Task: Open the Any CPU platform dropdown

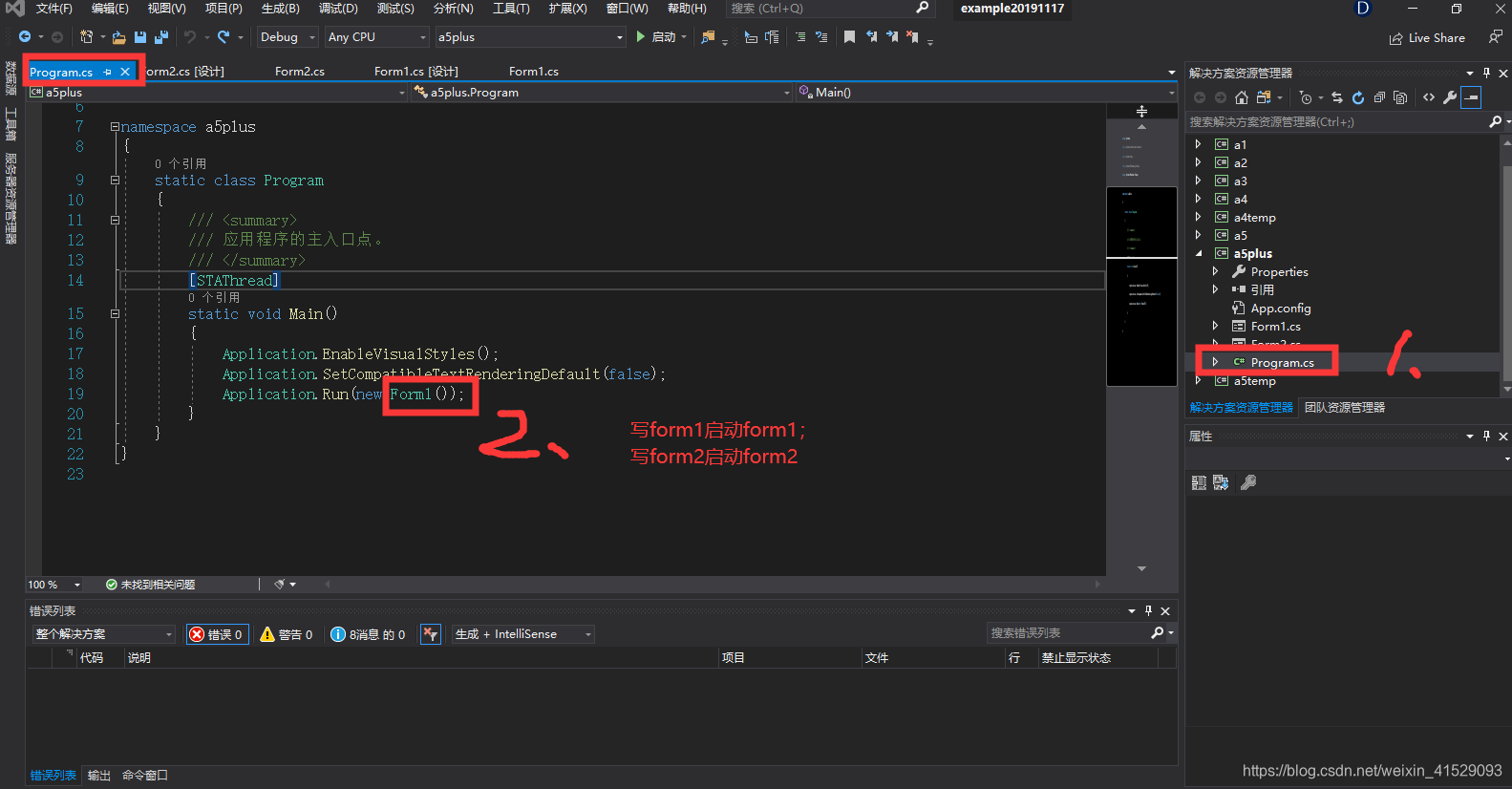Action: (x=377, y=37)
